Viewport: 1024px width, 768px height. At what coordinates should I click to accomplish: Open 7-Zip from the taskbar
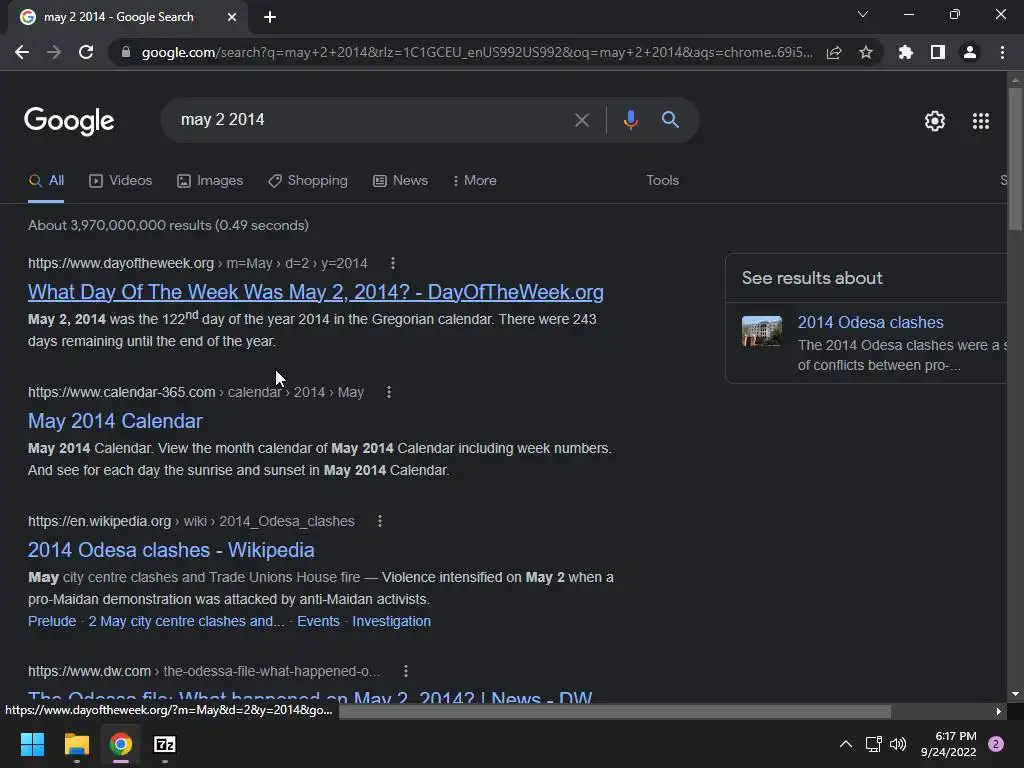[165, 744]
